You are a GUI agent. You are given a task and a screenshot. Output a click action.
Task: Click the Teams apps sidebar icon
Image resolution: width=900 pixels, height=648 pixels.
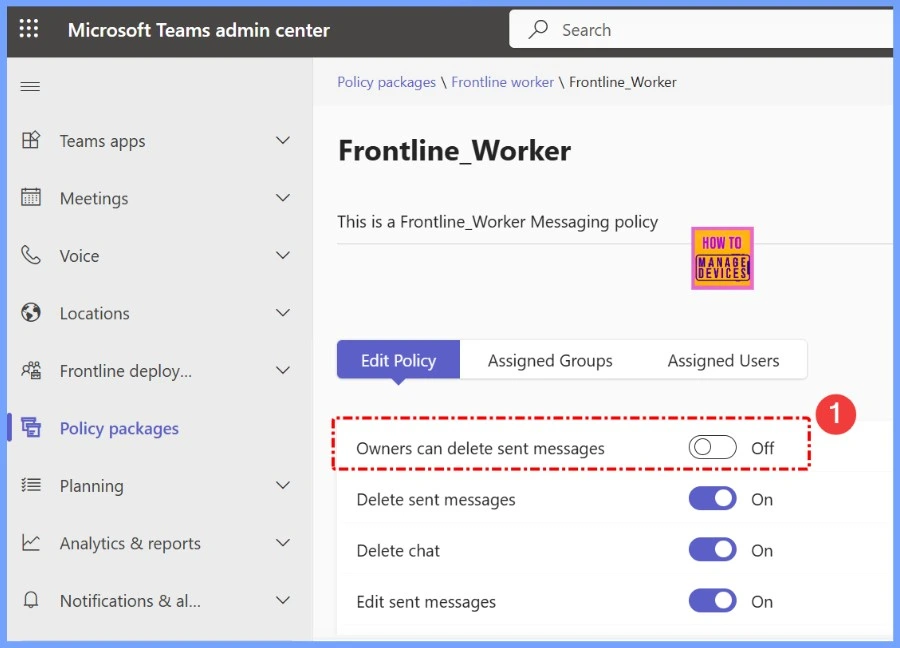(x=31, y=140)
